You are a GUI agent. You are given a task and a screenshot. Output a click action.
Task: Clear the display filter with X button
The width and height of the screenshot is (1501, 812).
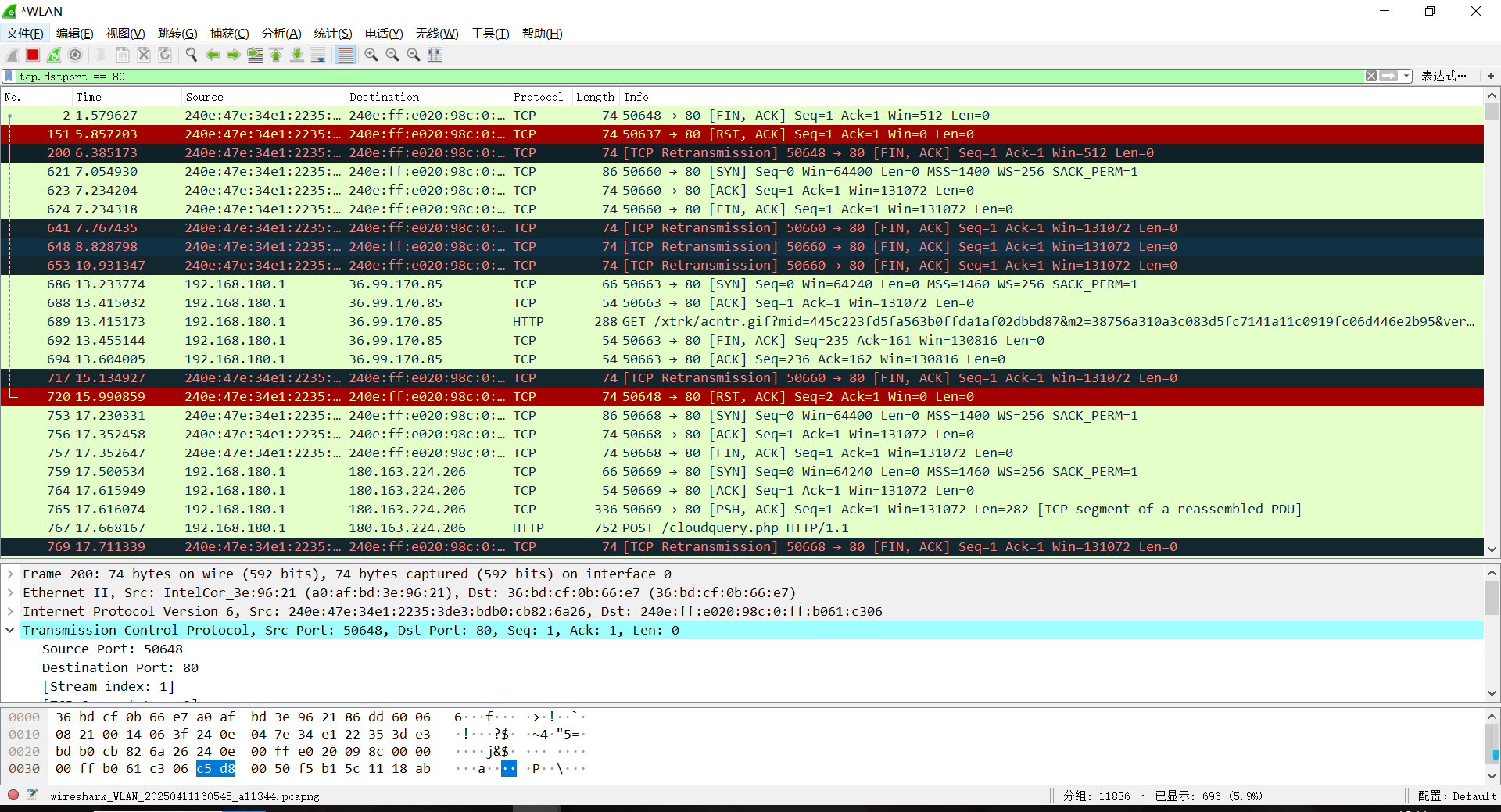(x=1370, y=76)
